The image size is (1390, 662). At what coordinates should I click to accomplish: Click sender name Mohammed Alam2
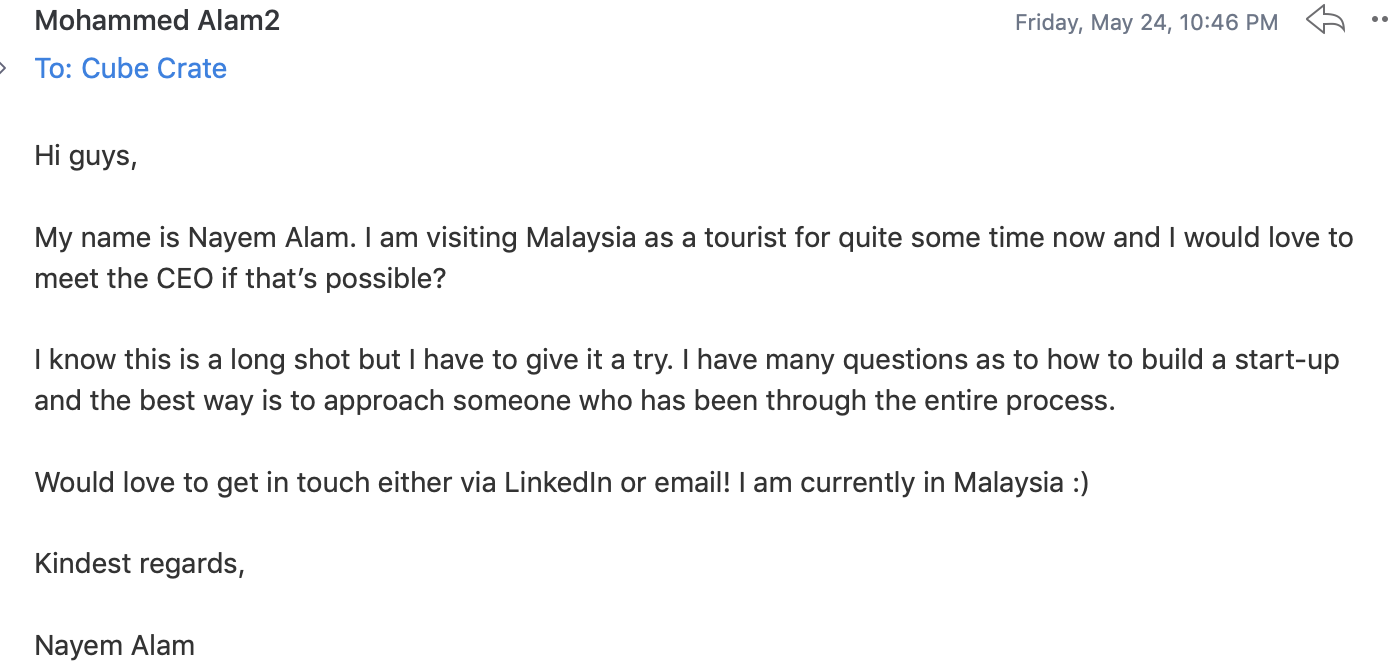[157, 20]
